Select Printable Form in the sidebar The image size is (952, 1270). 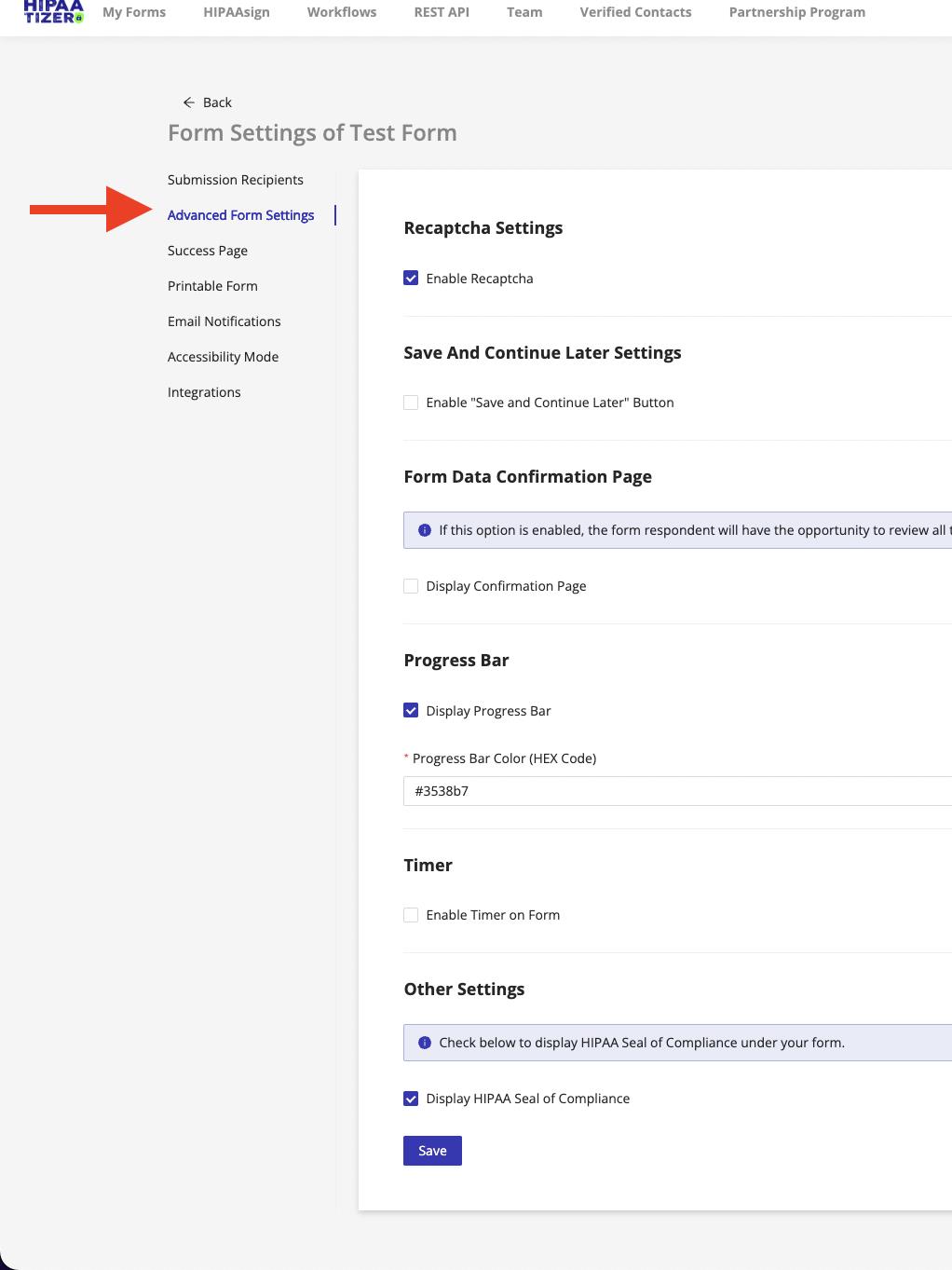[212, 285]
